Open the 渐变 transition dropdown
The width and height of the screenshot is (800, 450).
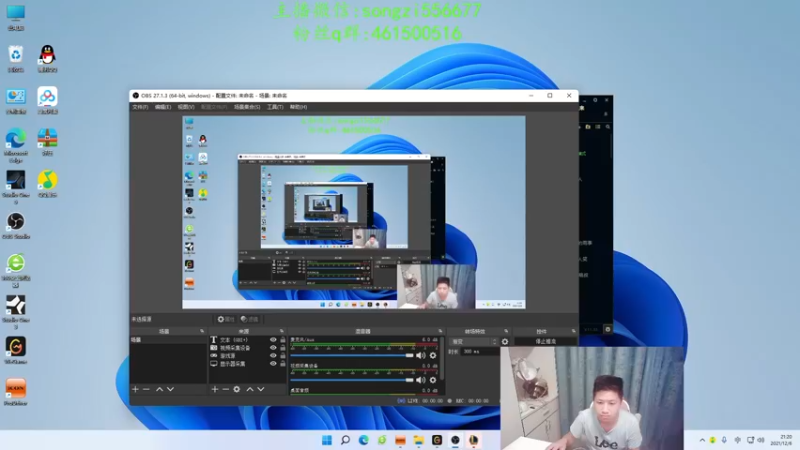(x=474, y=342)
